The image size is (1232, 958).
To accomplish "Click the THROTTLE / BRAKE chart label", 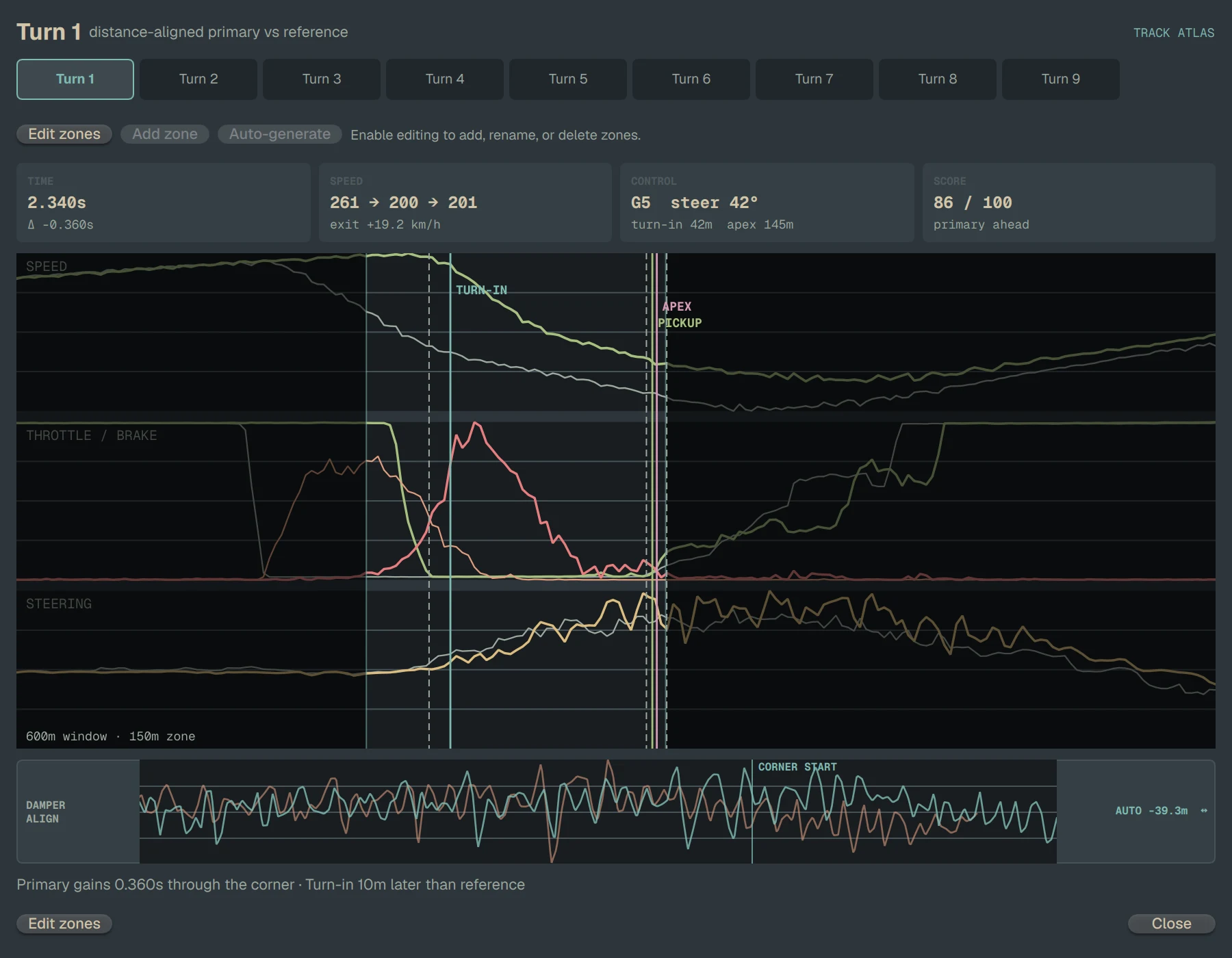I will pos(92,435).
